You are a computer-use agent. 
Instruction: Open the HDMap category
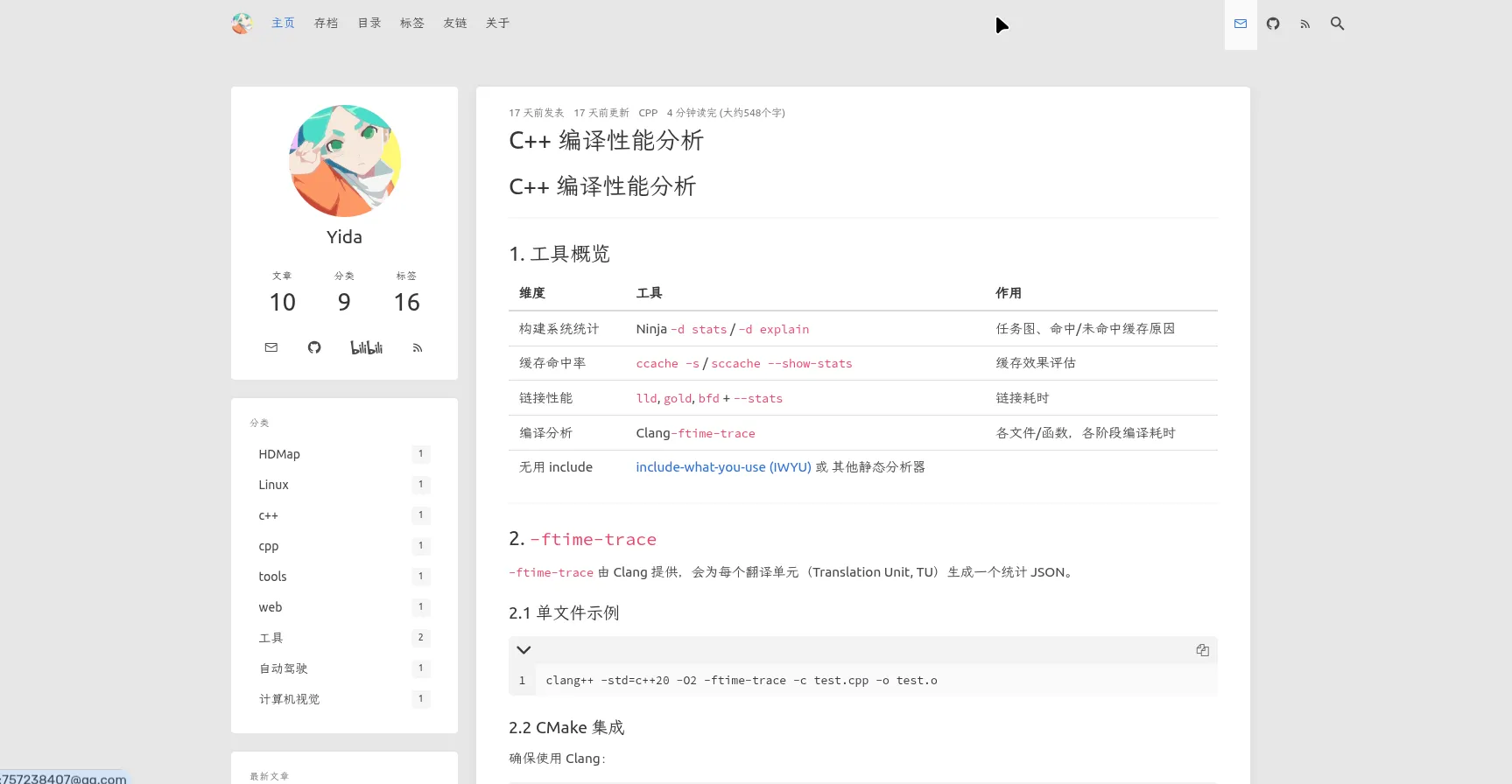(279, 454)
